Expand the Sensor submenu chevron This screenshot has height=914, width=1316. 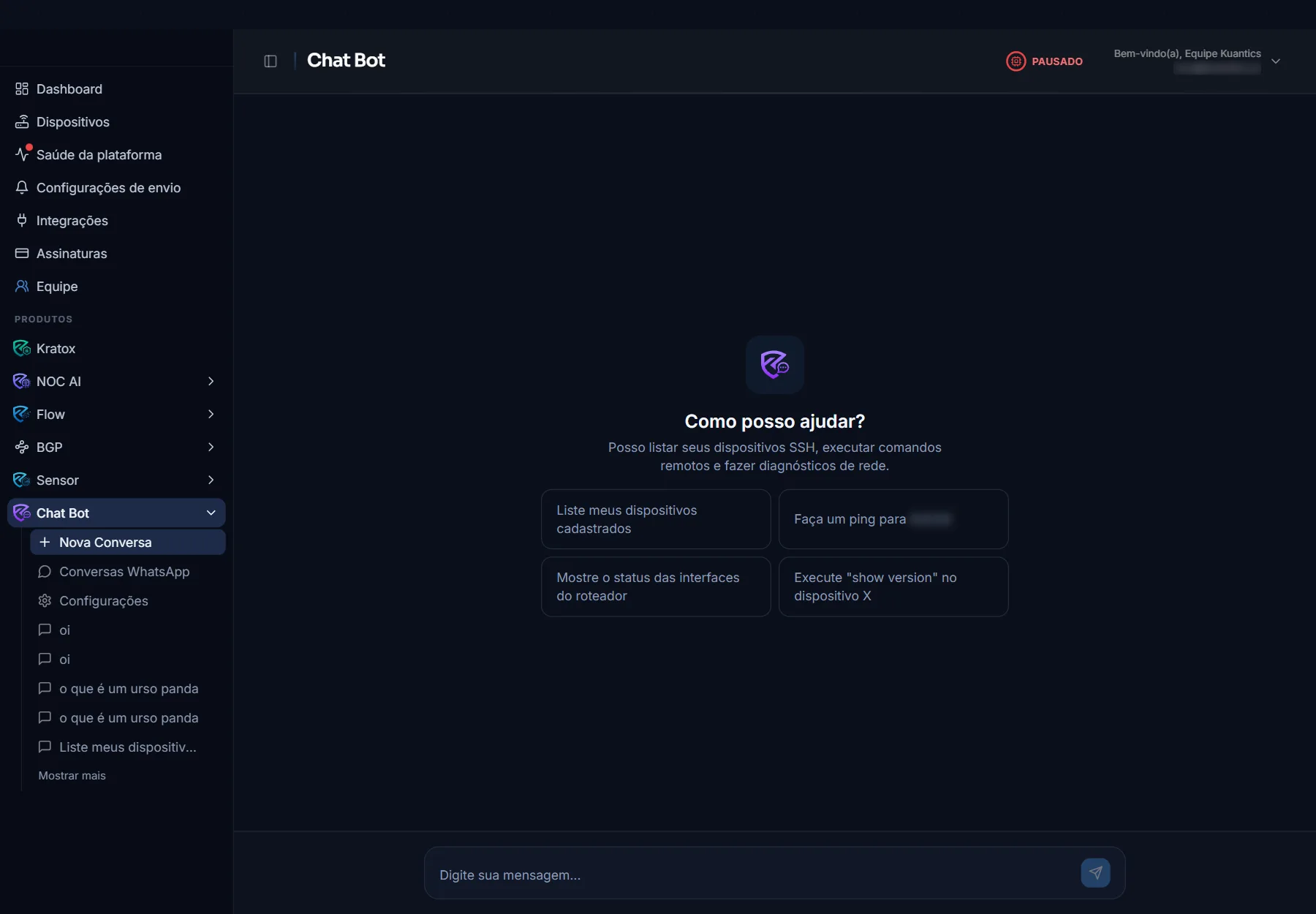[211, 480]
